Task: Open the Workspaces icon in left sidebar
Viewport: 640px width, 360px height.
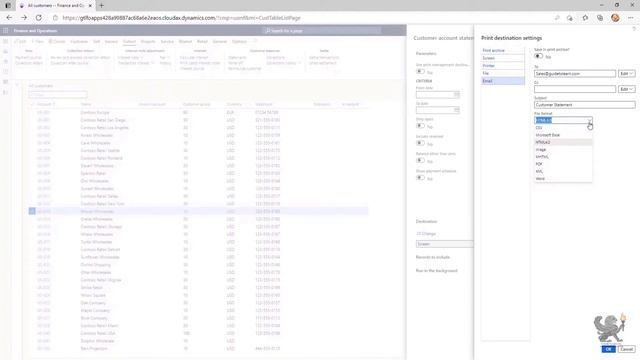Action: [x=5, y=82]
